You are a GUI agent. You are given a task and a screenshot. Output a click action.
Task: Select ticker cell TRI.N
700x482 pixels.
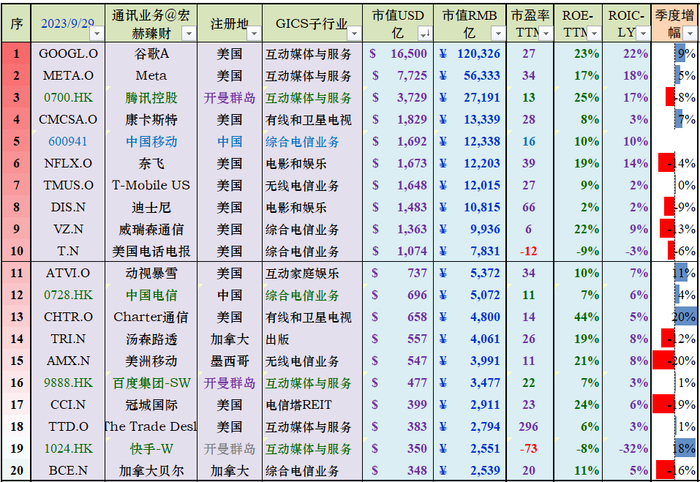click(68, 339)
